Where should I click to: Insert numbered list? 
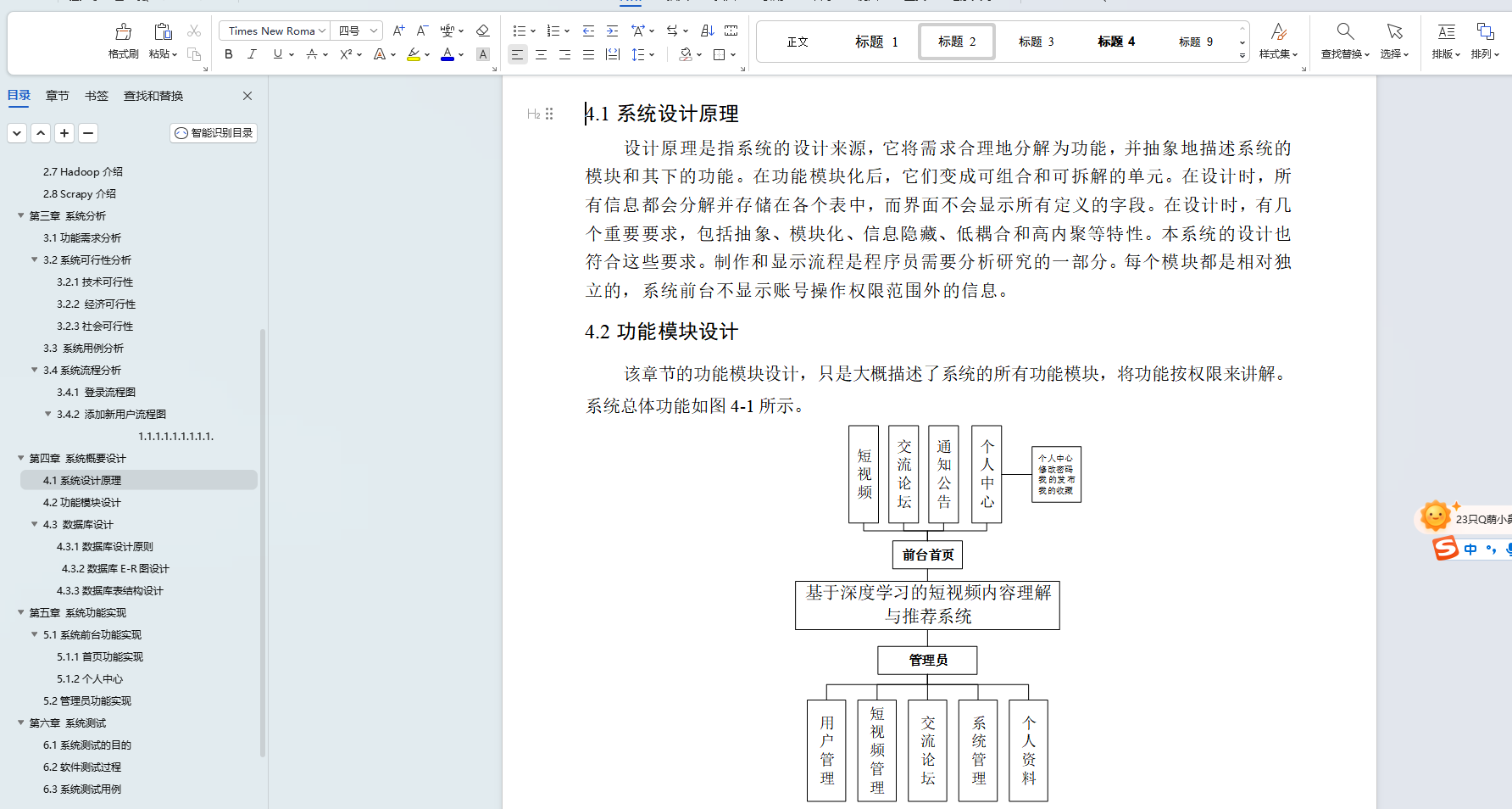pyautogui.click(x=553, y=31)
